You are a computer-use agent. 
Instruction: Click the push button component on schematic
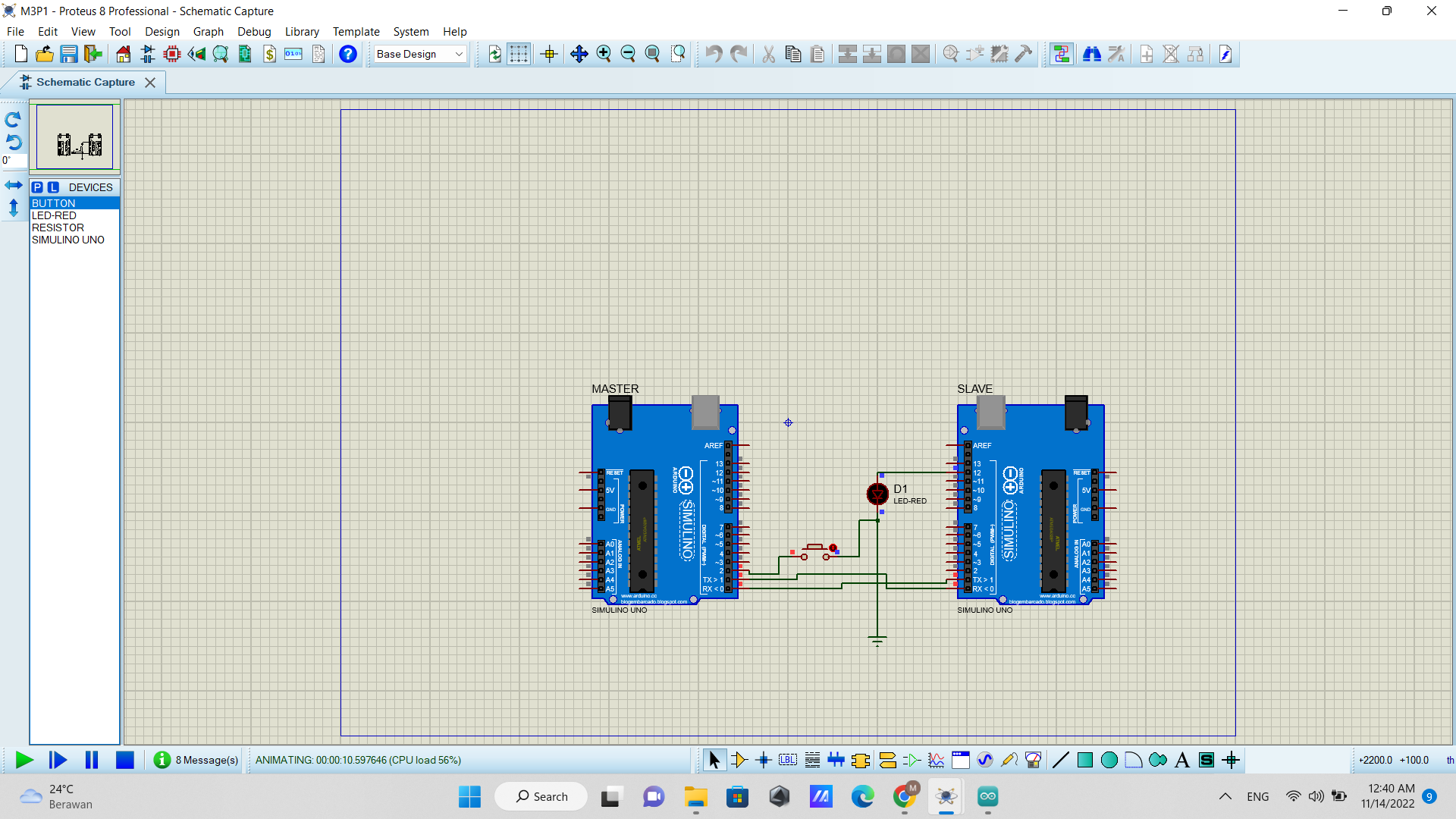point(815,551)
